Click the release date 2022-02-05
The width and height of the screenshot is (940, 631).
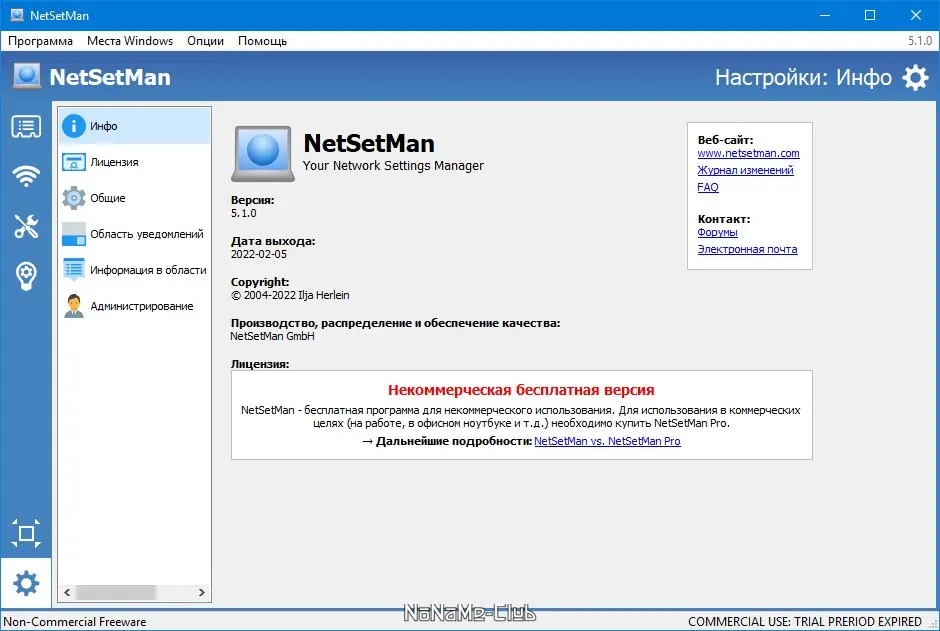pos(259,254)
